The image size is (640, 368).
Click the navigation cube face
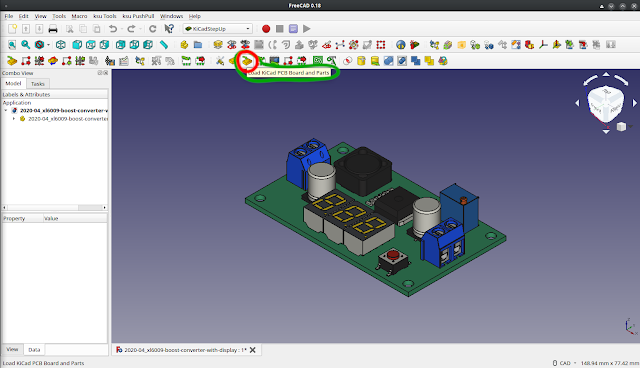(605, 104)
